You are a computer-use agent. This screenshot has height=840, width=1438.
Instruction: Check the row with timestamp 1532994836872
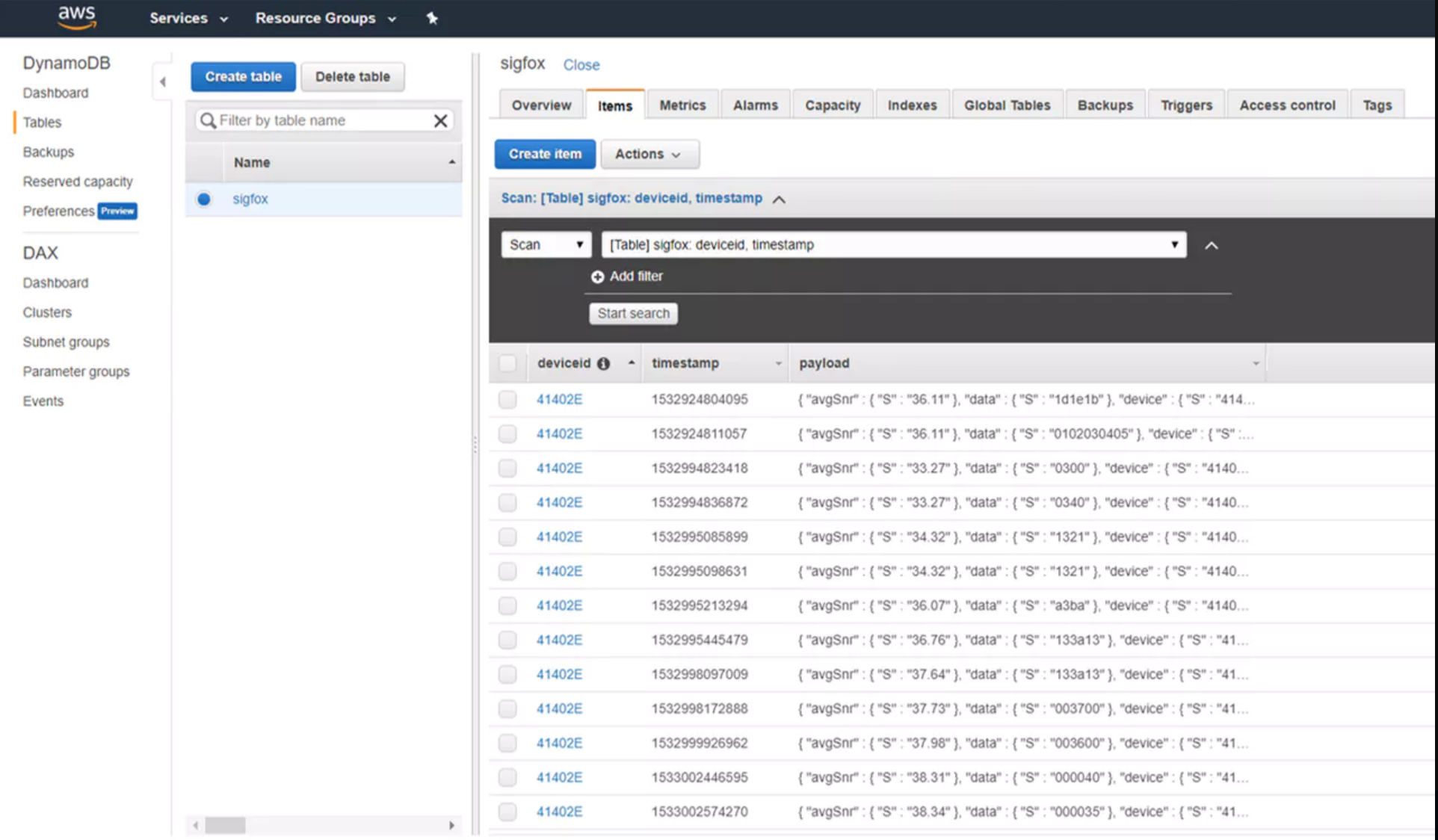507,502
